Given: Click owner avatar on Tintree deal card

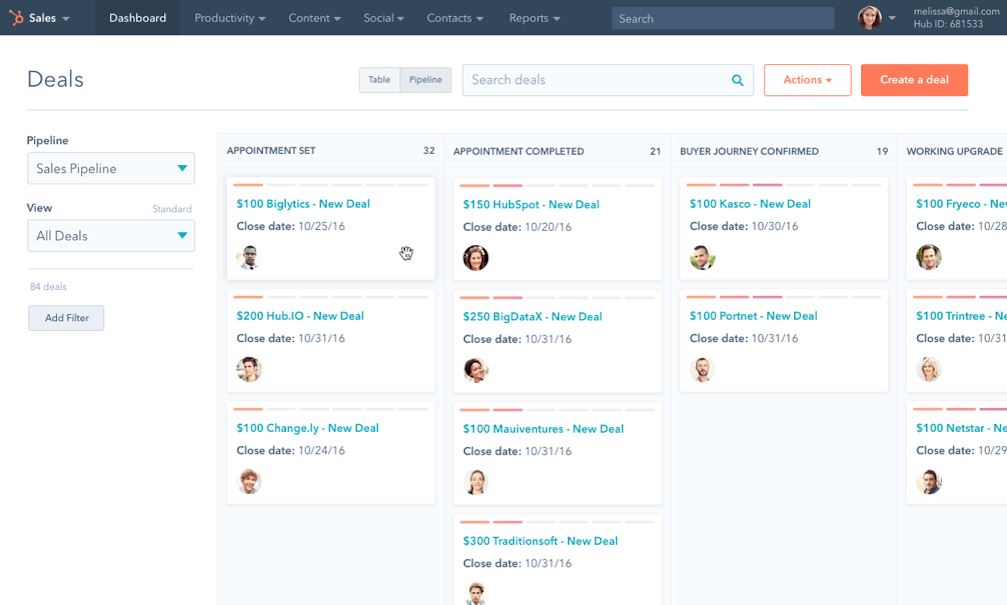Looking at the screenshot, I should click(x=929, y=369).
